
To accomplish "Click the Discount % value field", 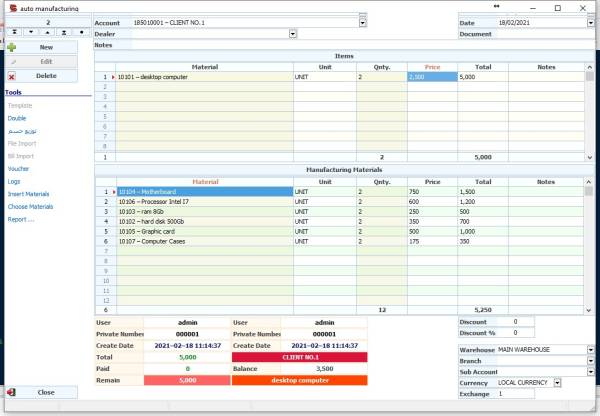I will click(515, 333).
